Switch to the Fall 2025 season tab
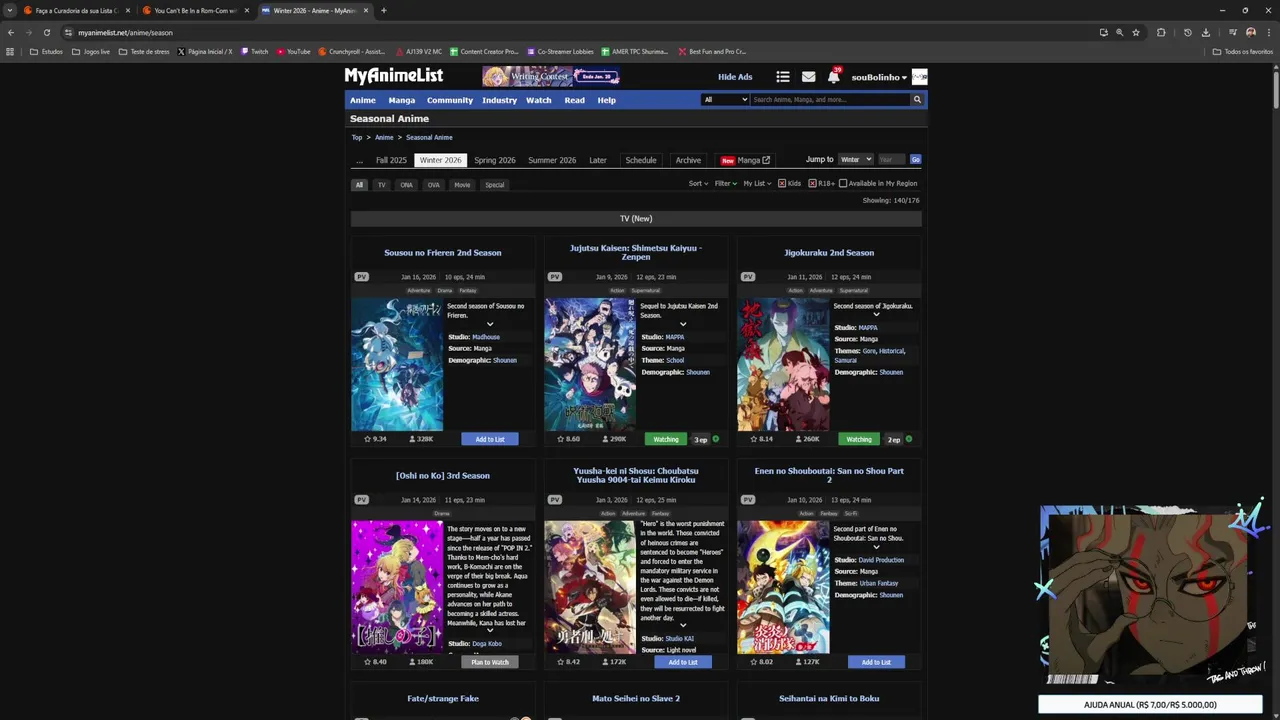Image resolution: width=1280 pixels, height=720 pixels. (391, 160)
